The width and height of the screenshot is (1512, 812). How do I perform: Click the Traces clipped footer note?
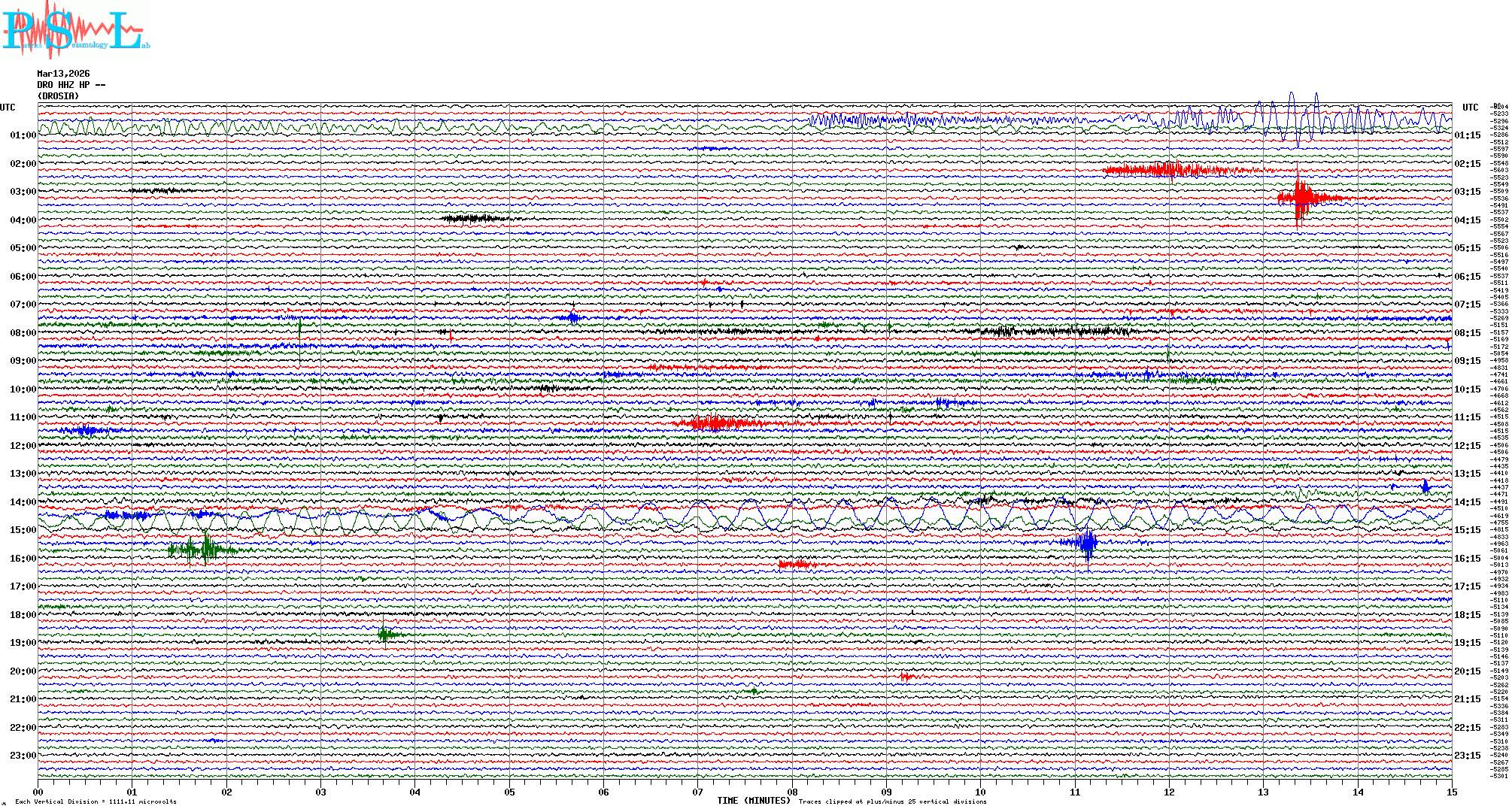coord(892,802)
